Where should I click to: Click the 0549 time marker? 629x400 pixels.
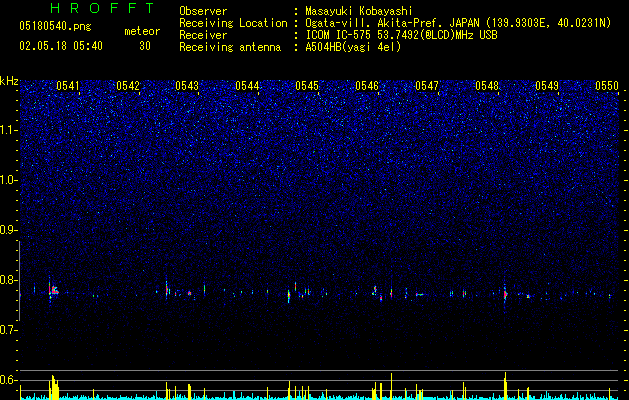tap(547, 86)
